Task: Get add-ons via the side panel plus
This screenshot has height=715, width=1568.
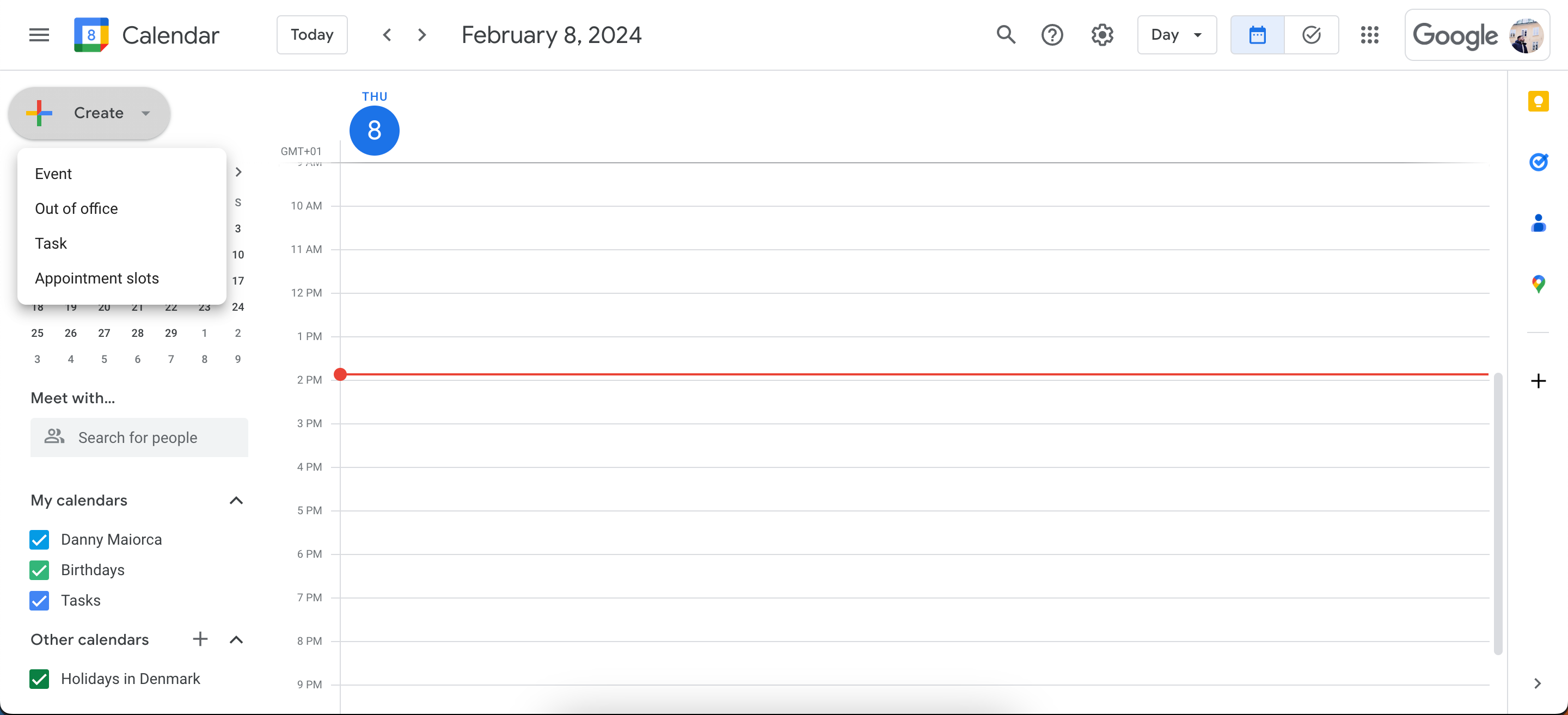Action: [x=1539, y=381]
